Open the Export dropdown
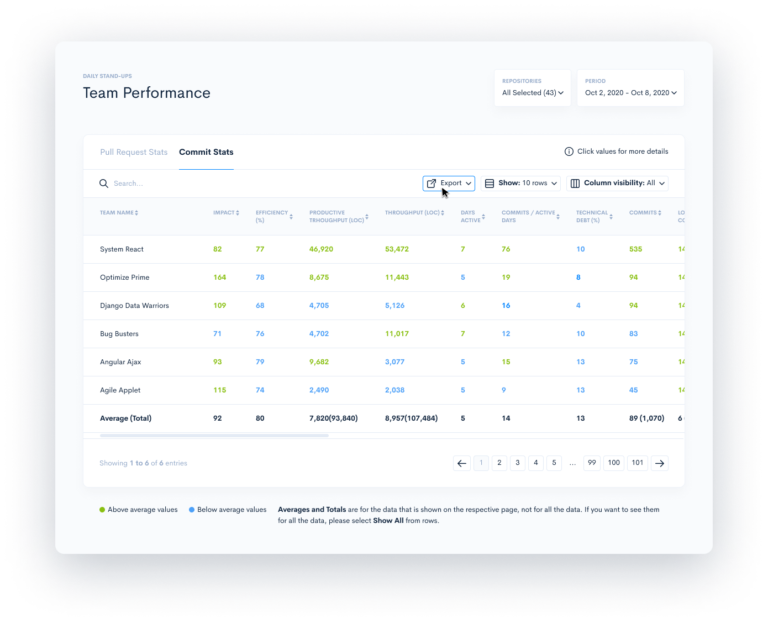768x623 pixels. click(x=449, y=183)
